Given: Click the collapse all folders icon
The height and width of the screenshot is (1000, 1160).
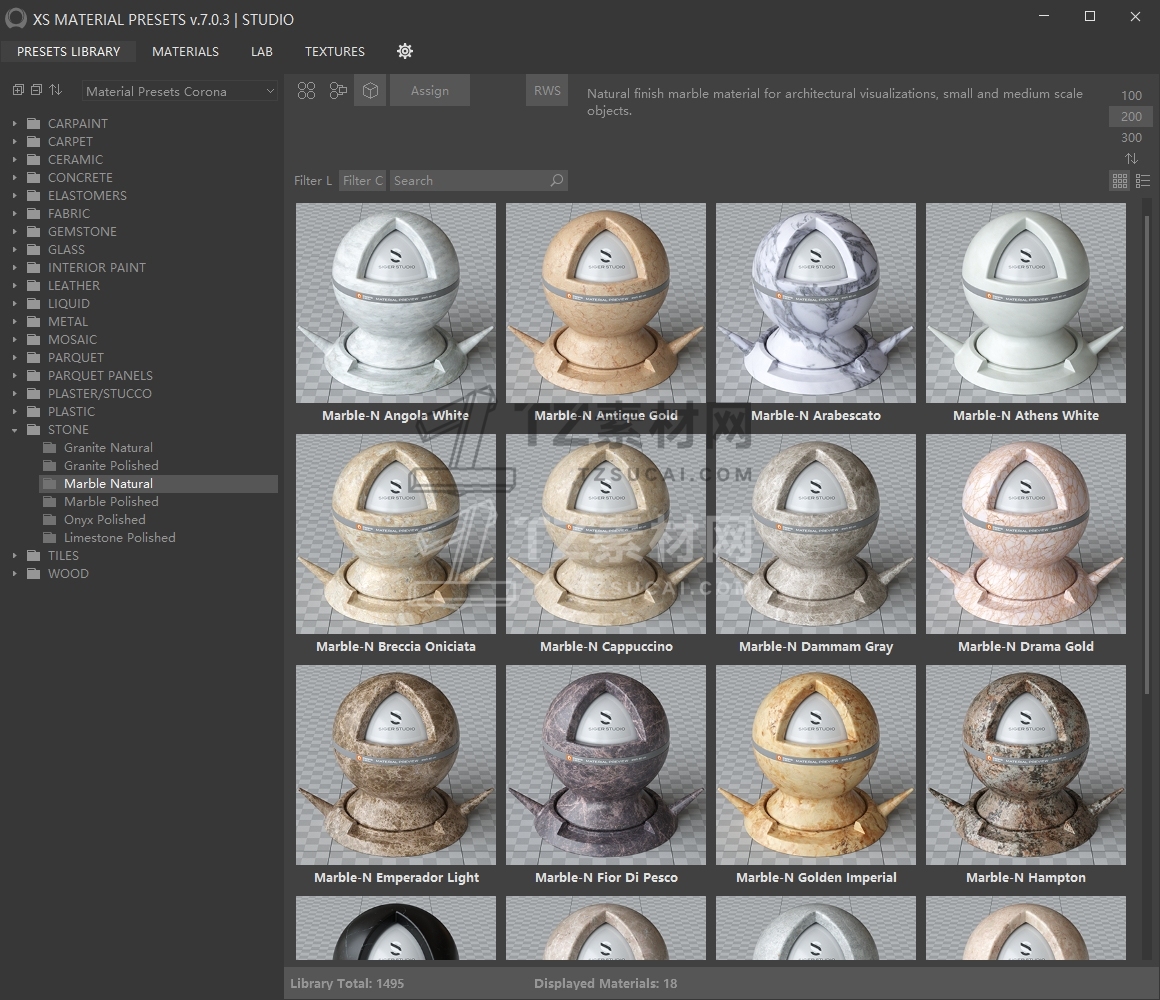Looking at the screenshot, I should point(36,90).
